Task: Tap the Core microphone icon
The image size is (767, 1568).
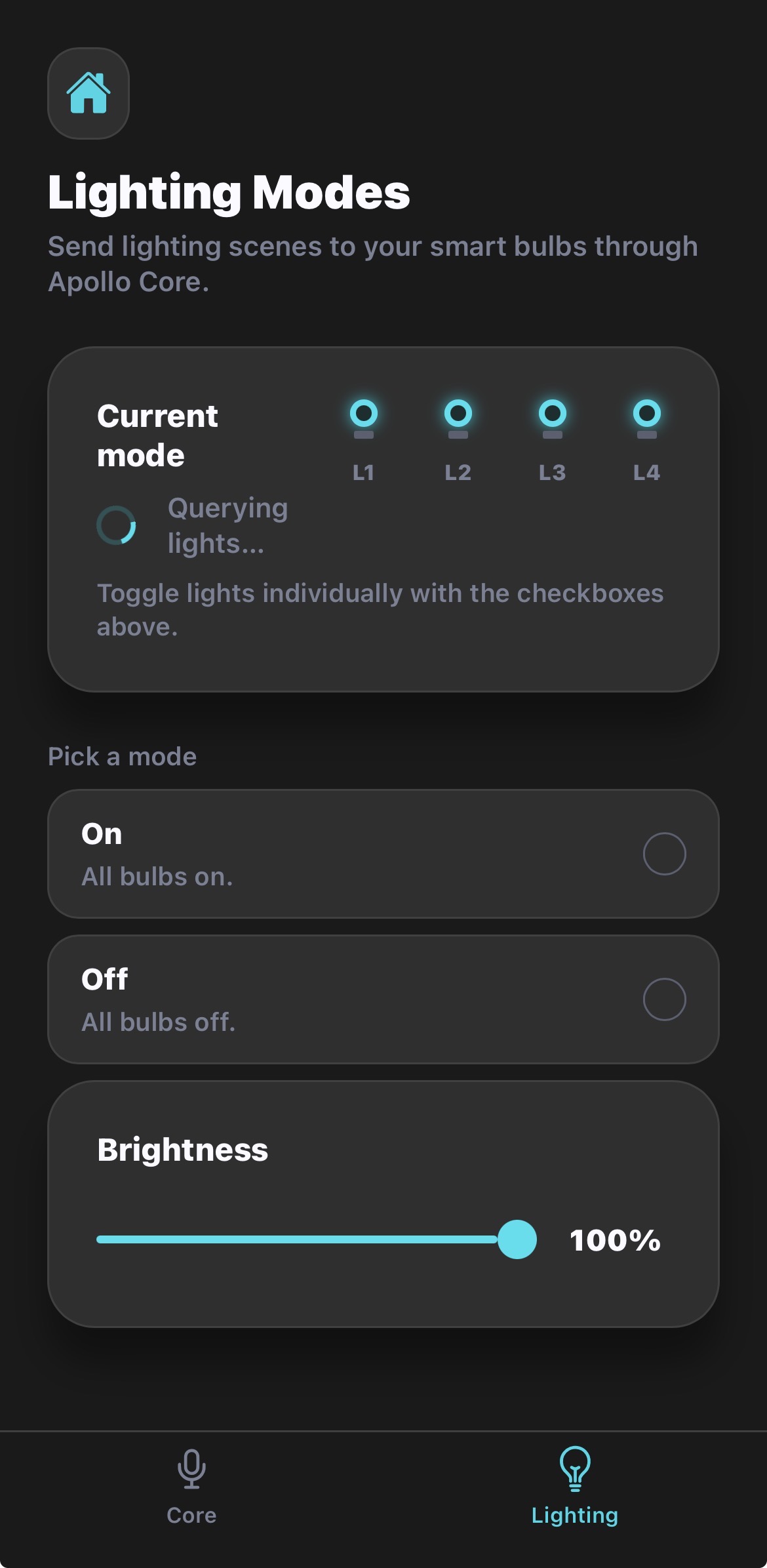Action: pos(191,1469)
